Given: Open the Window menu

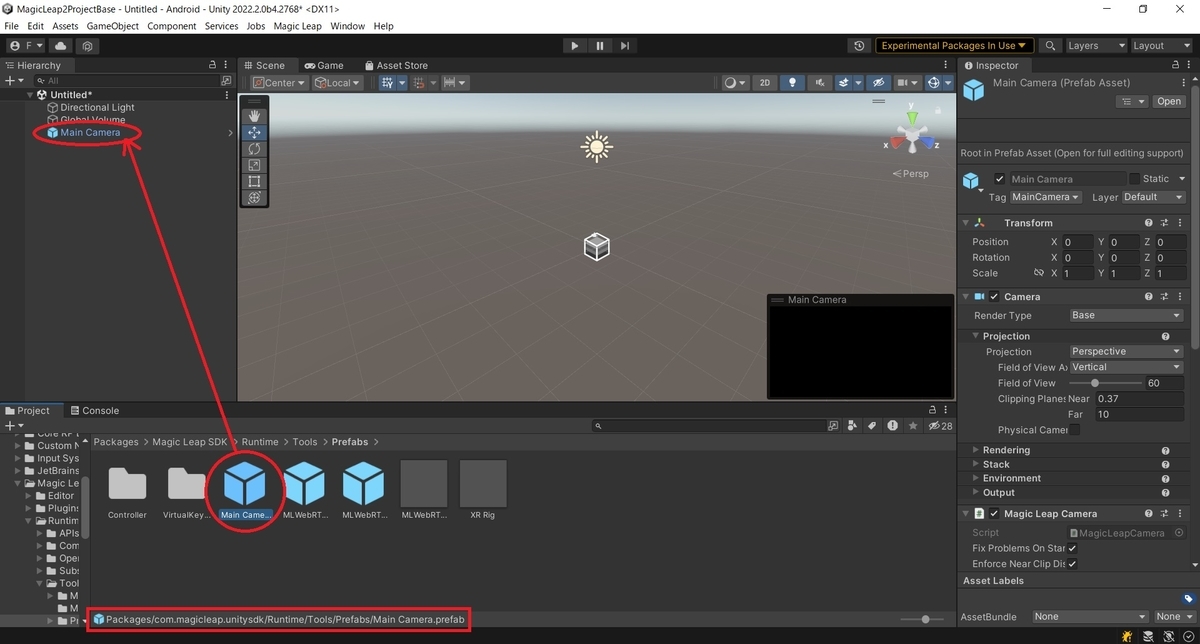Looking at the screenshot, I should tap(347, 26).
